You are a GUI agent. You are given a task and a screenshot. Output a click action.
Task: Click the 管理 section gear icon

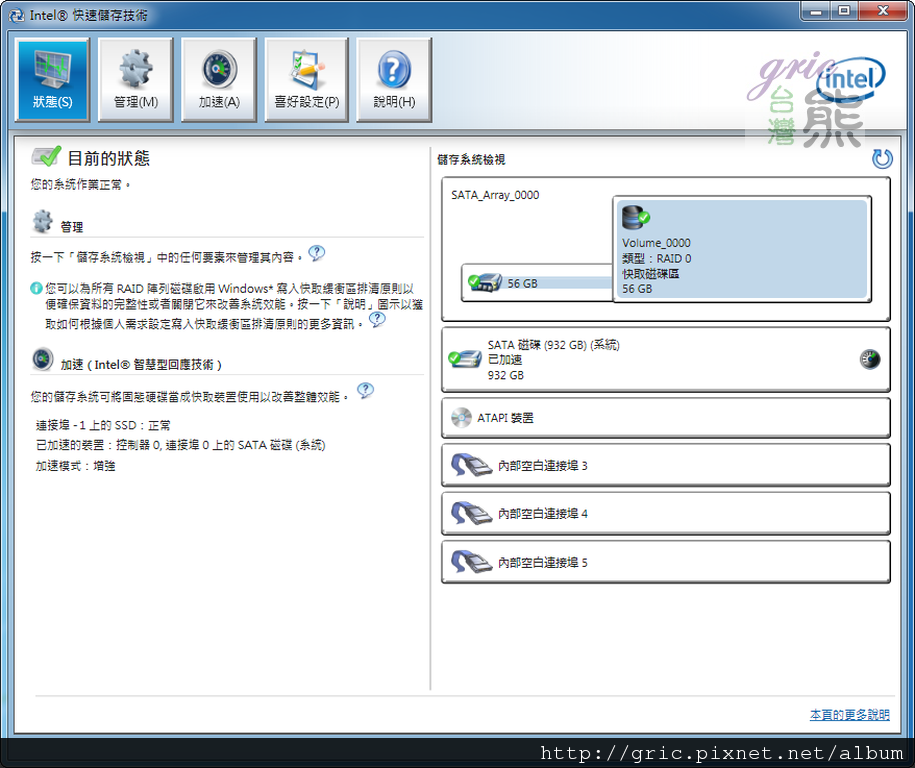point(42,221)
